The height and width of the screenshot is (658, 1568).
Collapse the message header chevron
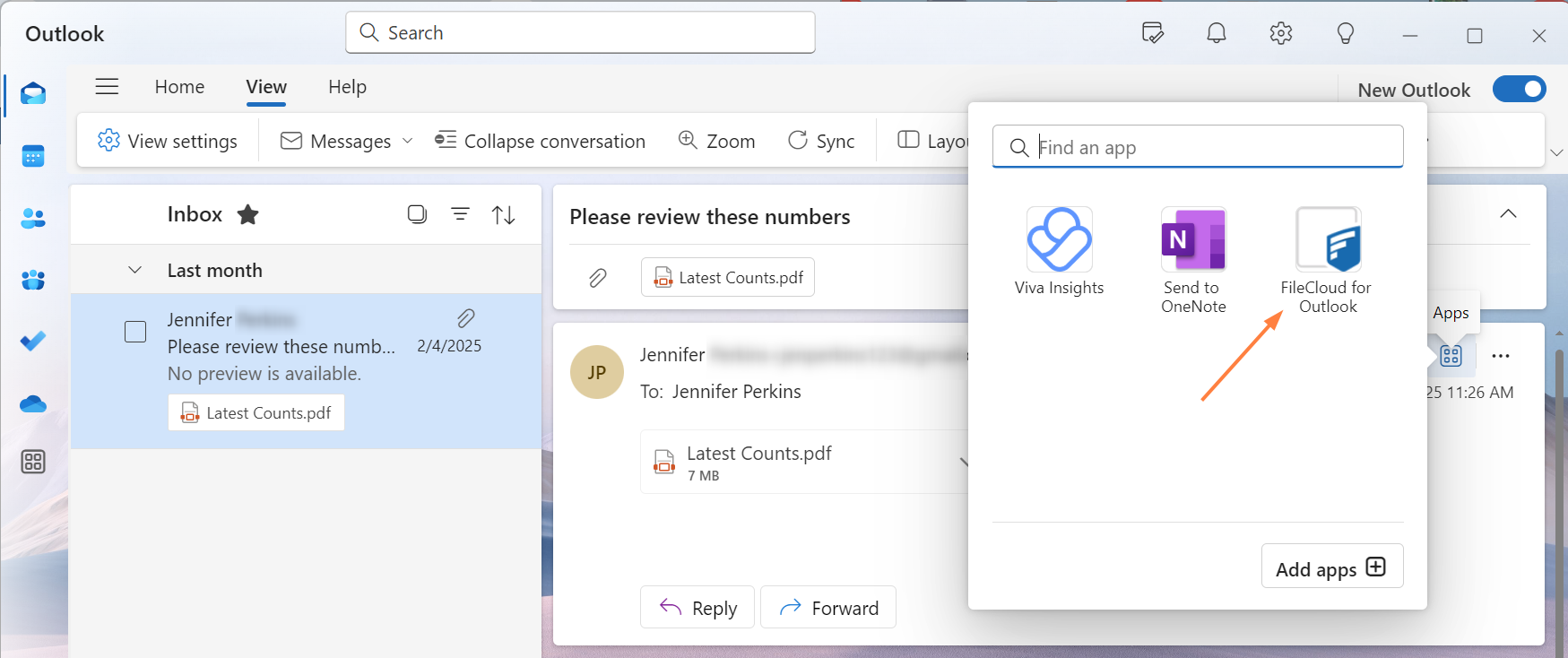tap(1508, 213)
